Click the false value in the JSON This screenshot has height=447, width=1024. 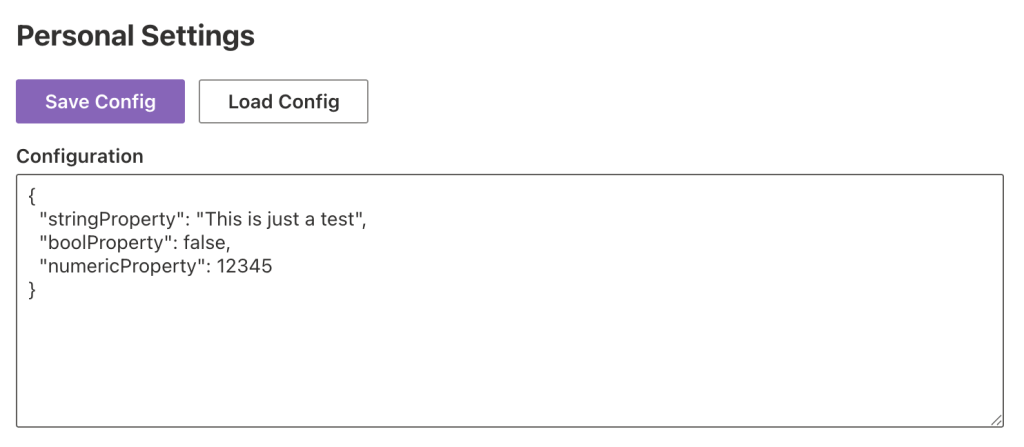pos(206,243)
